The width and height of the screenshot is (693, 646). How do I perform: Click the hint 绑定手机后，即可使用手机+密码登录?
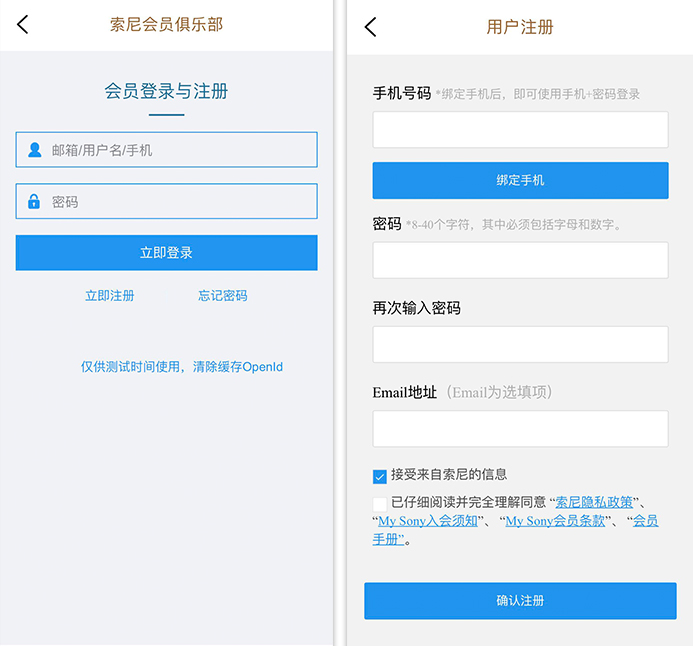538,94
